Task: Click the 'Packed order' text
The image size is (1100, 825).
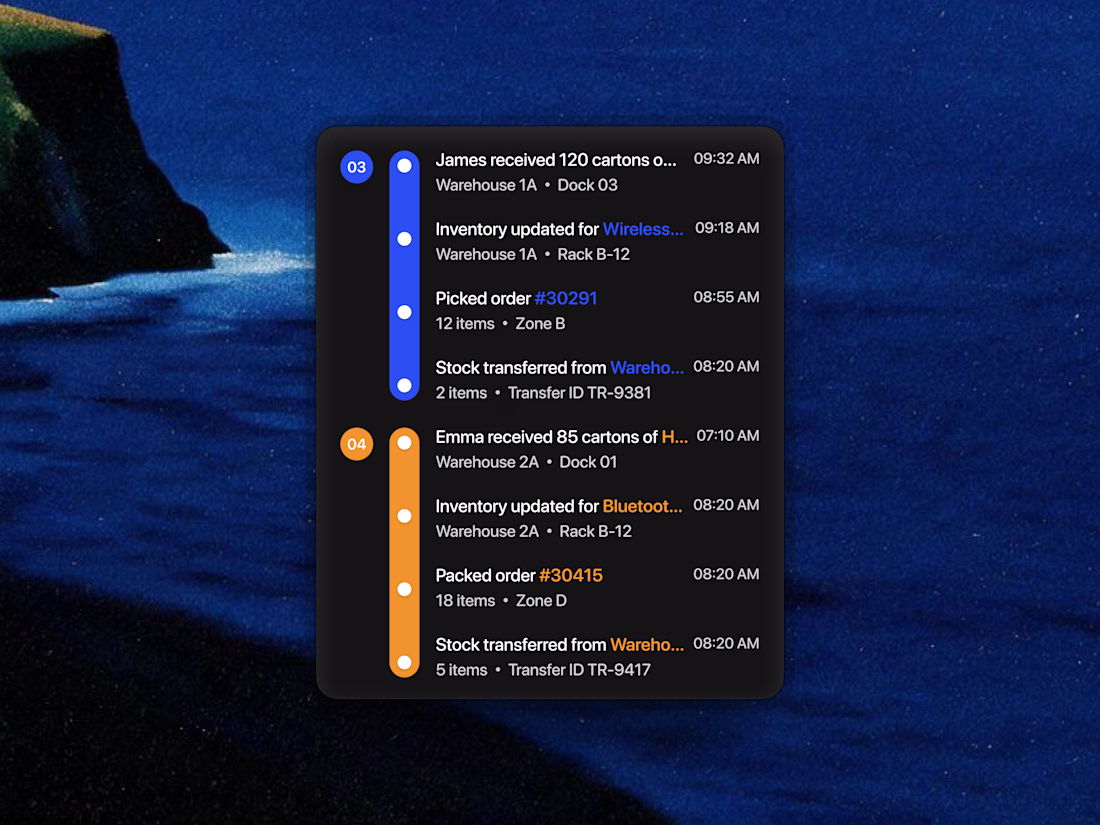Action: (485, 576)
